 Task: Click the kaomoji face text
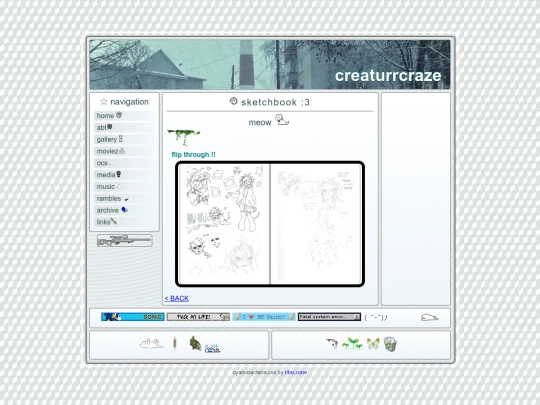pyautogui.click(x=376, y=317)
